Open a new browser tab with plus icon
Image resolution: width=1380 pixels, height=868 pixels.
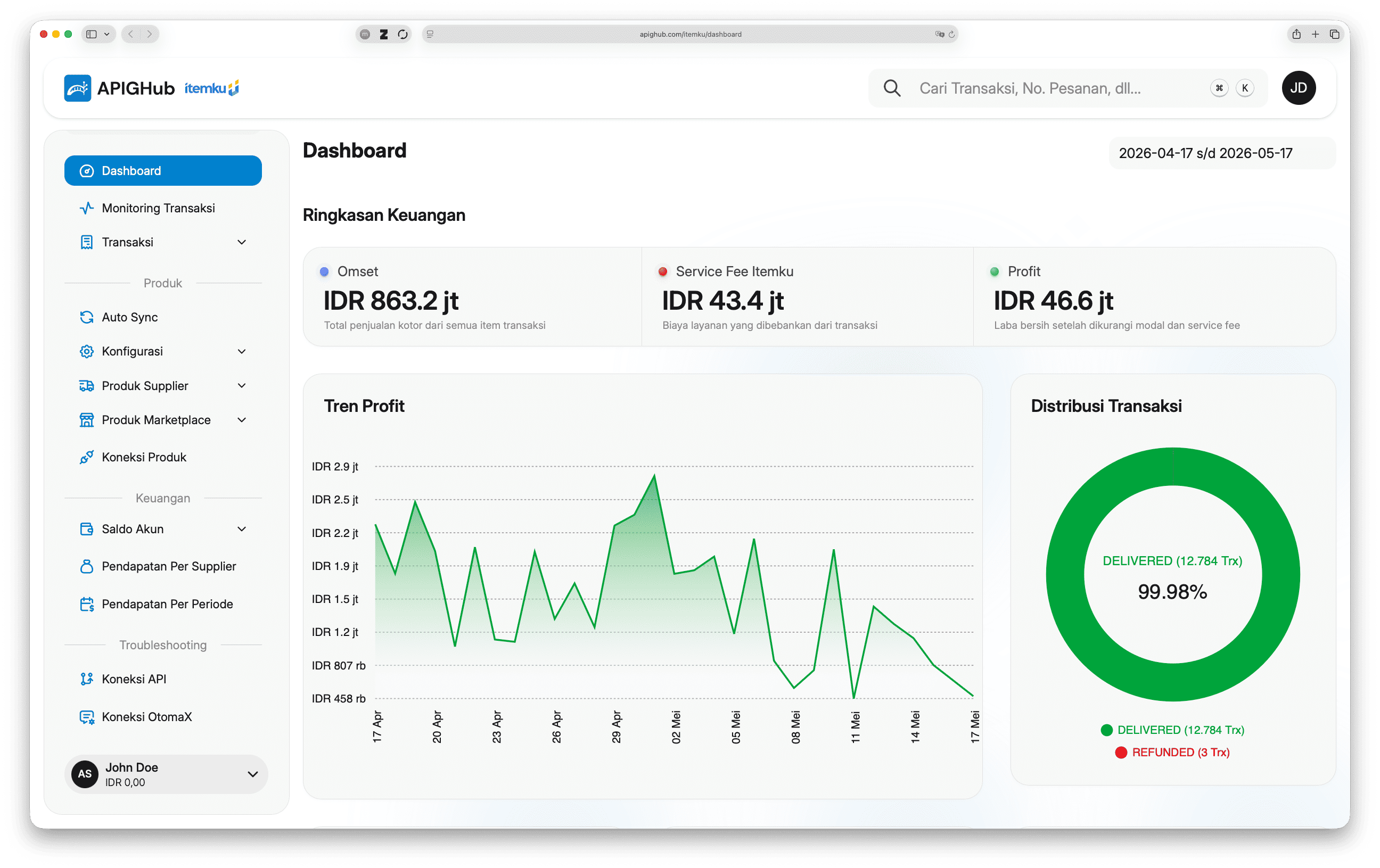[x=1315, y=34]
